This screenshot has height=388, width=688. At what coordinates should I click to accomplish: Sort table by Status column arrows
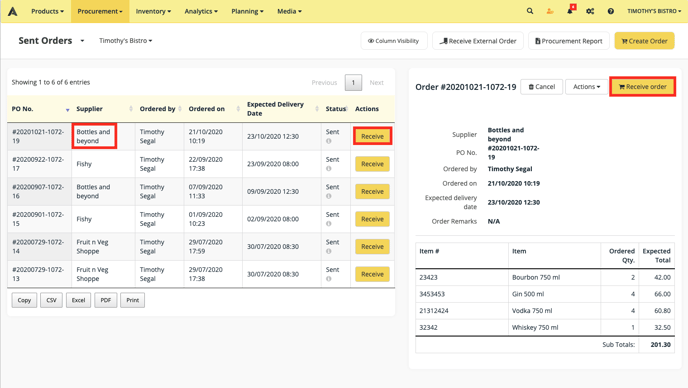[347, 109]
